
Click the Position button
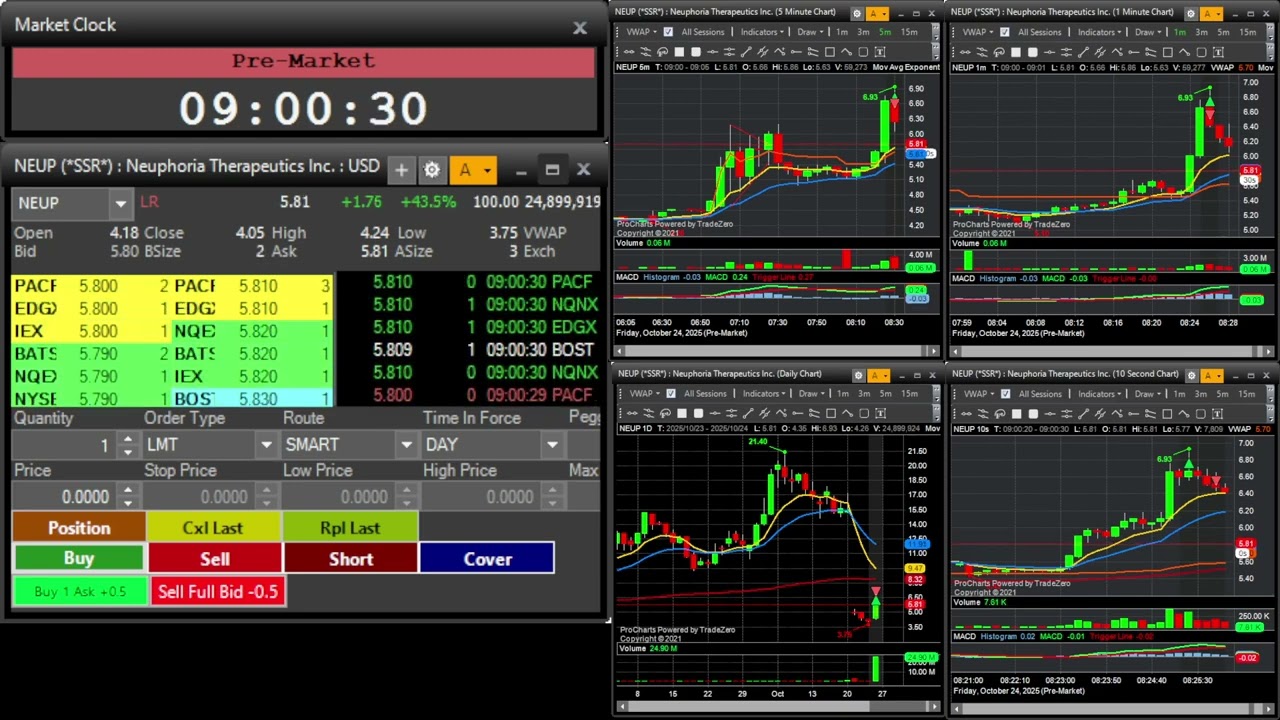tap(79, 527)
